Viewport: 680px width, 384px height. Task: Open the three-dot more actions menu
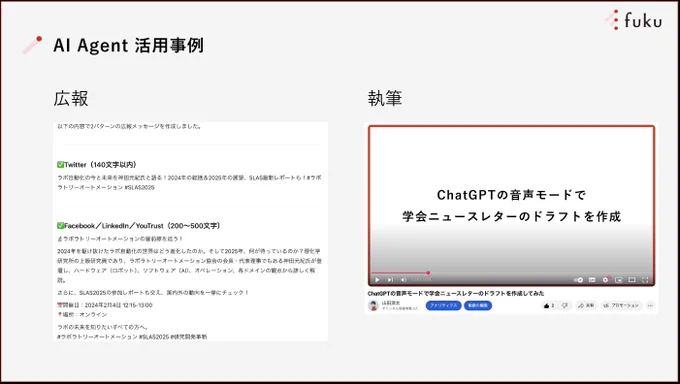coord(650,305)
